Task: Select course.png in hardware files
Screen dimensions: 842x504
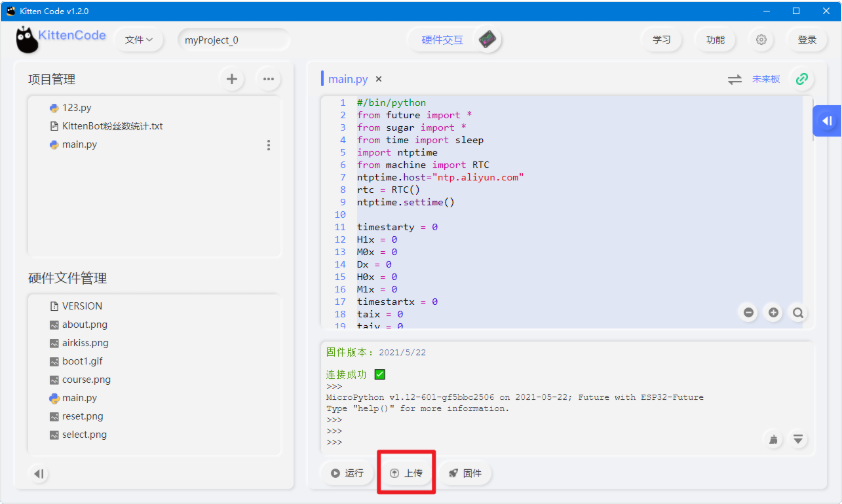Action: 80,379
